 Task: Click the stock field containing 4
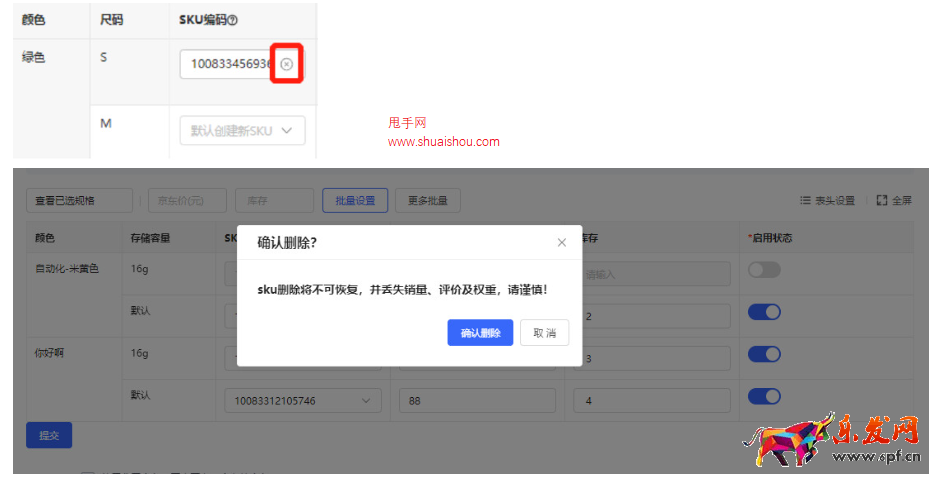[652, 401]
